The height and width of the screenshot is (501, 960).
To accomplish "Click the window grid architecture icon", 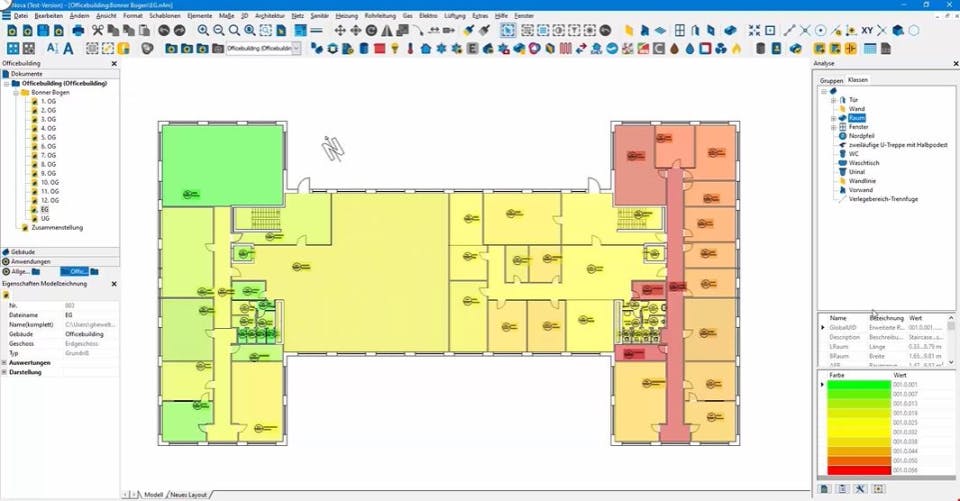I will [680, 30].
